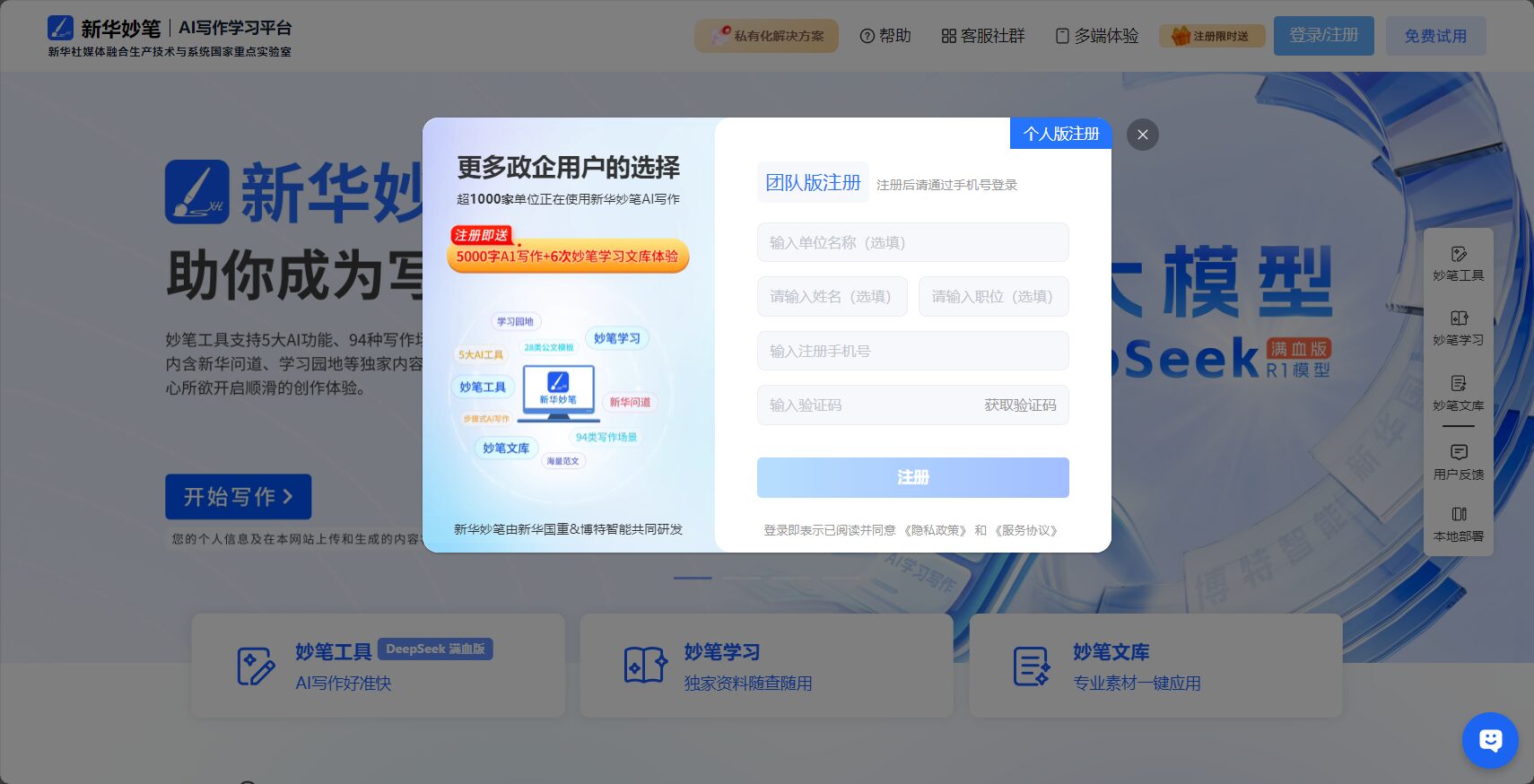
Task: Click the 5大AI工具 bubble label
Action: point(481,354)
